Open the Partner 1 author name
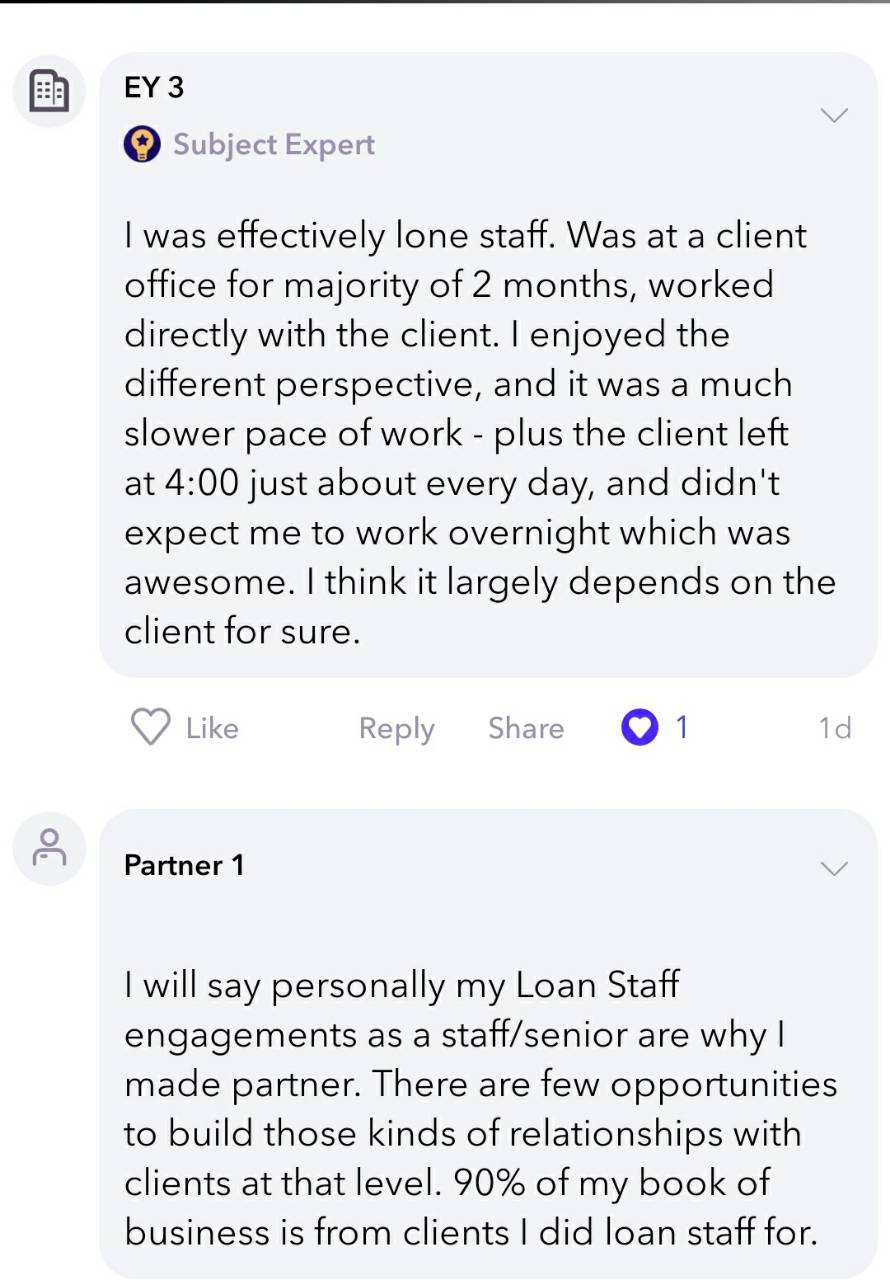The image size is (890, 1280). point(184,865)
